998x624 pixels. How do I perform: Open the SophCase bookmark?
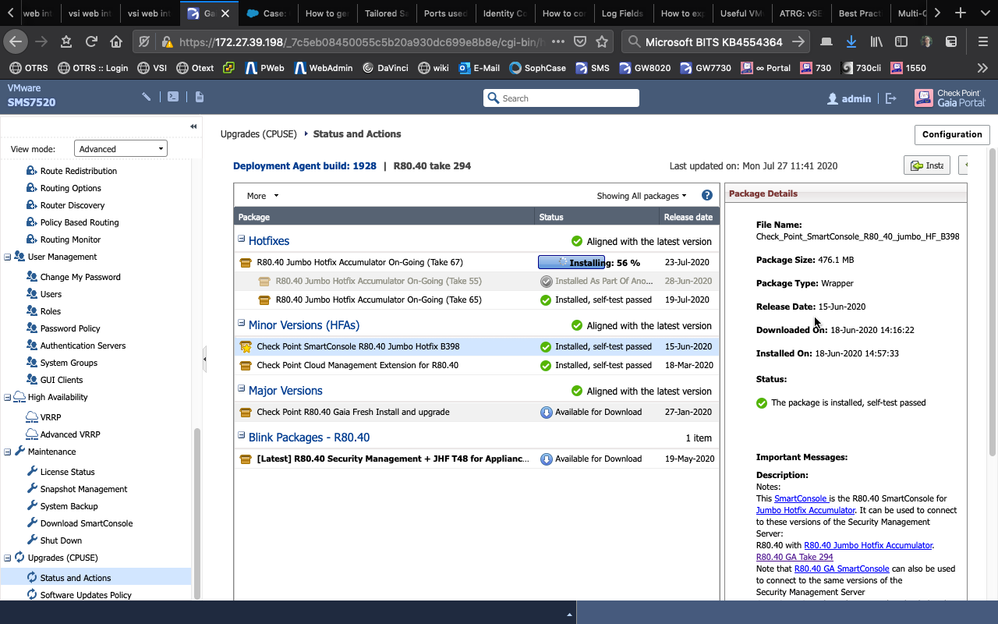point(538,67)
